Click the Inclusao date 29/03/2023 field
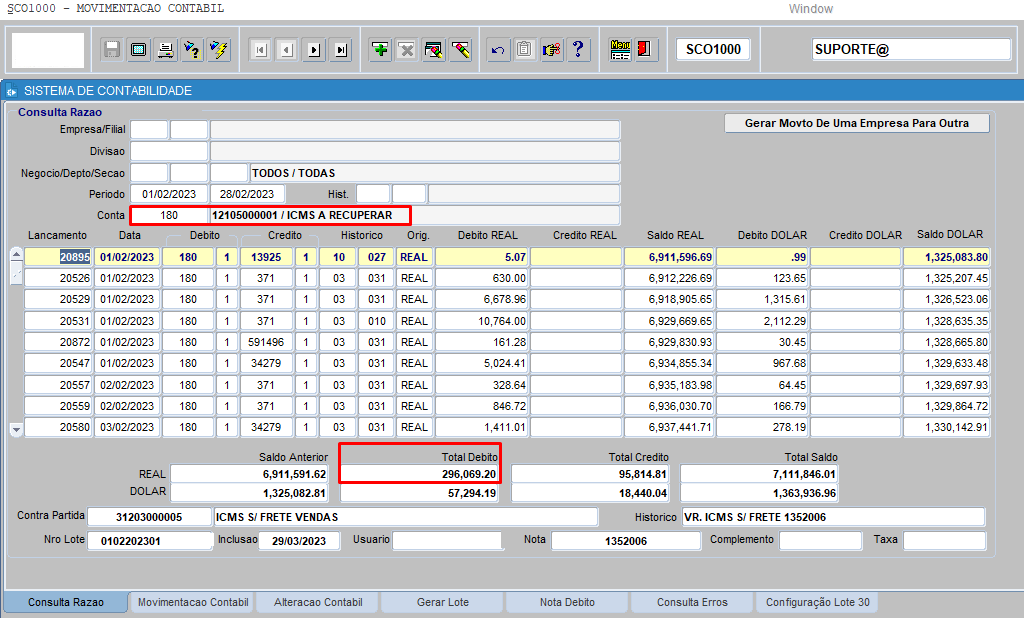The width and height of the screenshot is (1024, 618). (299, 541)
